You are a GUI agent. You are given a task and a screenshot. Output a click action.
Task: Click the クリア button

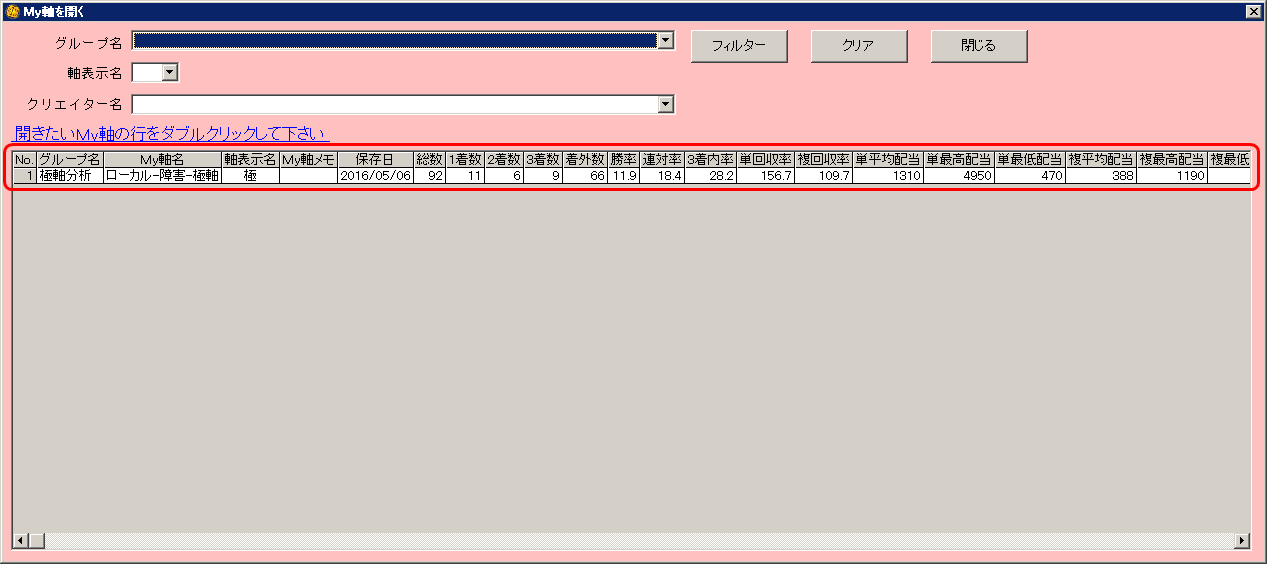pyautogui.click(x=859, y=46)
